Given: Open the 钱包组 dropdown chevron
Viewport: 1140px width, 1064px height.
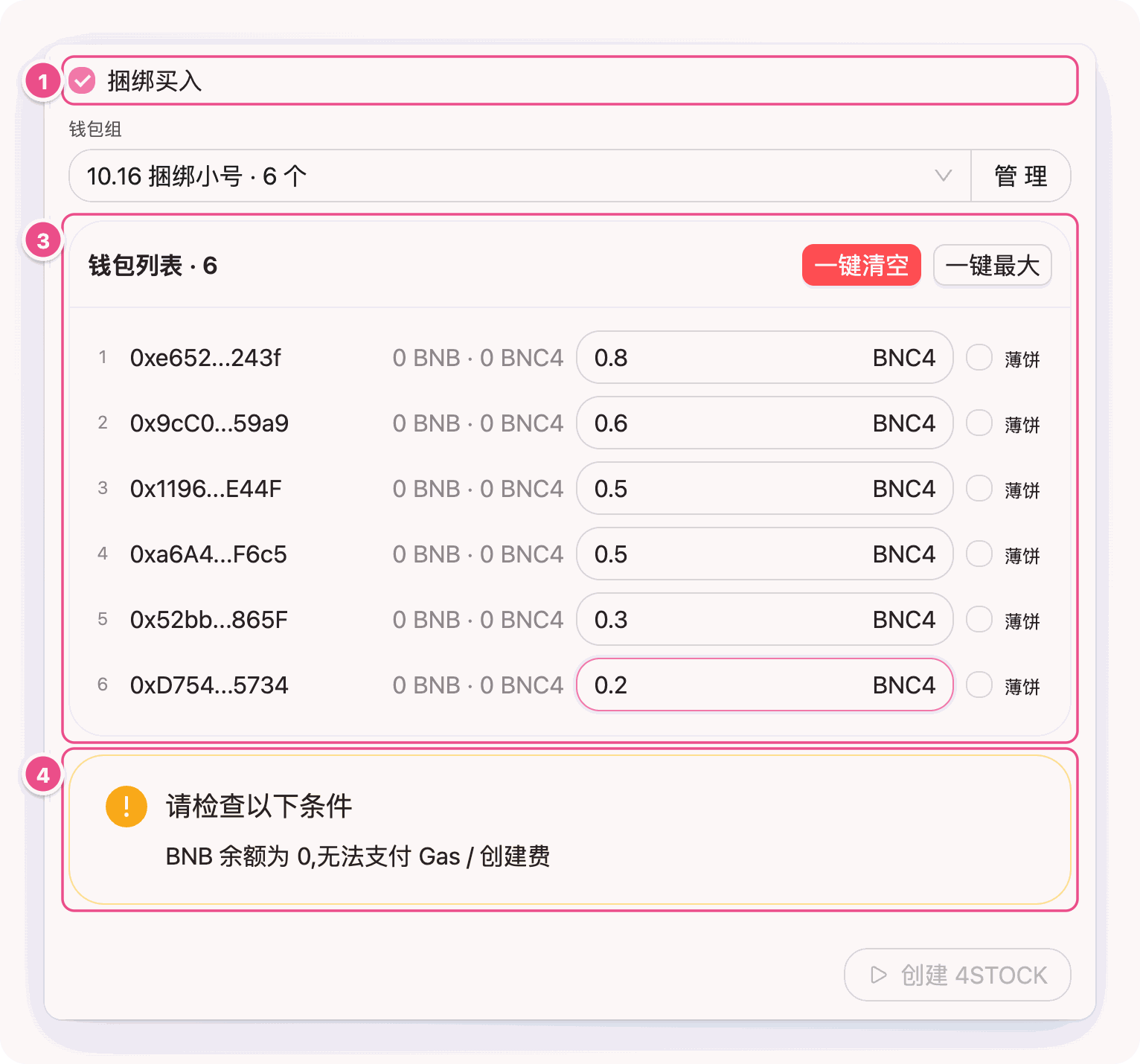Looking at the screenshot, I should point(943,176).
